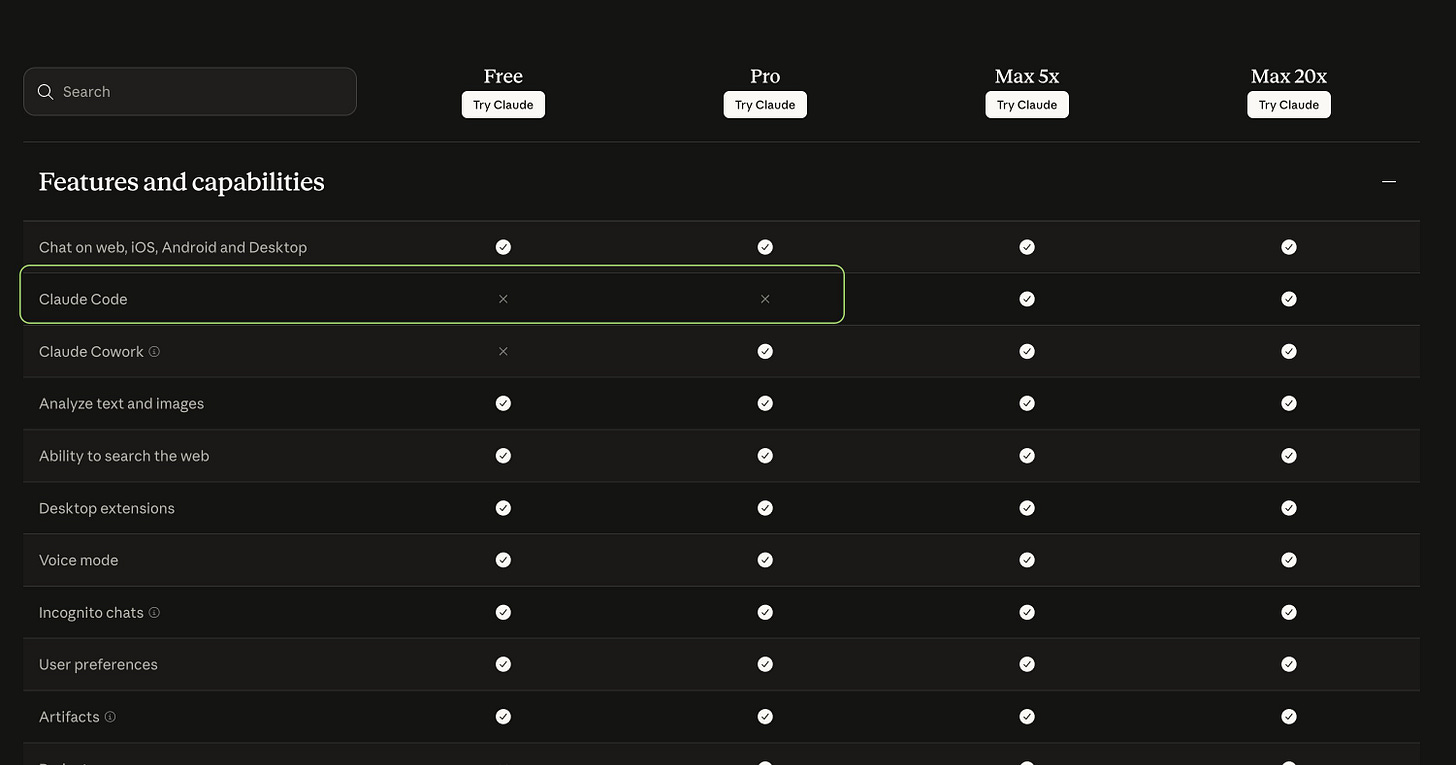
Task: Click the Pro checkmark for Claude Cowork
Action: click(x=765, y=351)
